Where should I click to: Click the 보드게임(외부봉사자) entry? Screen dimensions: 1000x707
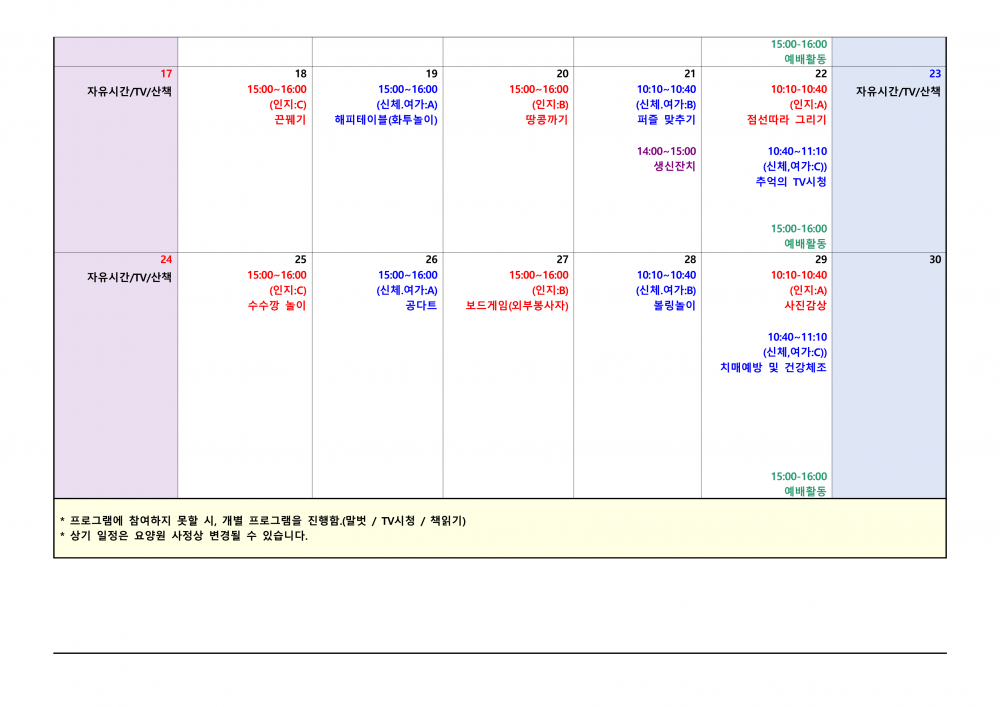[517, 306]
